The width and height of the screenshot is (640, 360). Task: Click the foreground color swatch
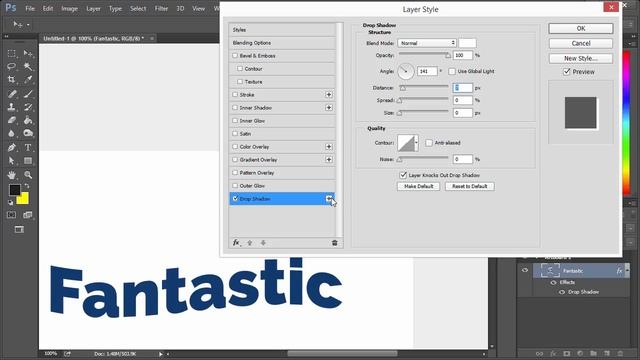coord(15,190)
